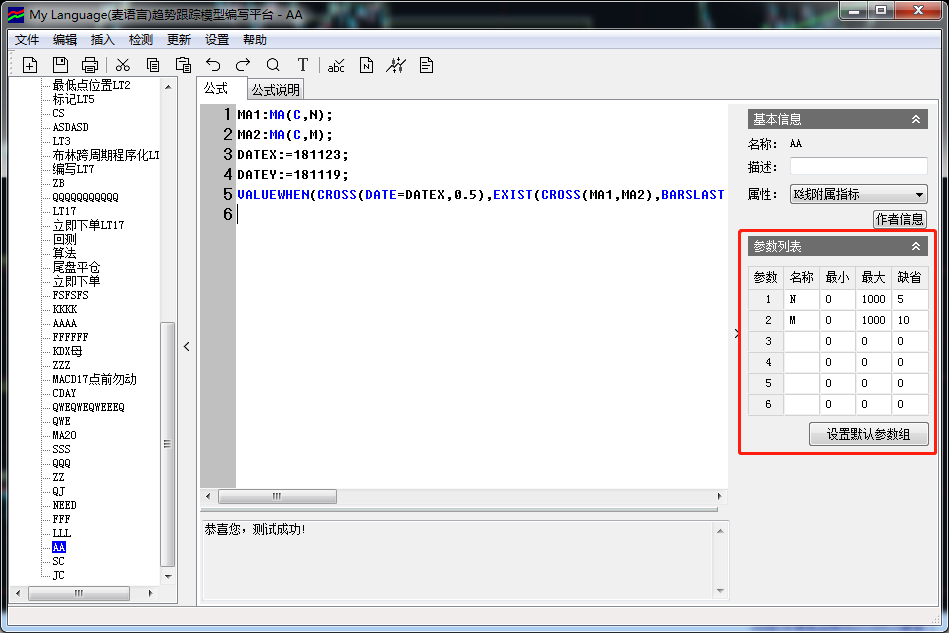Click the redo arrow icon
The image size is (949, 633).
click(x=243, y=65)
